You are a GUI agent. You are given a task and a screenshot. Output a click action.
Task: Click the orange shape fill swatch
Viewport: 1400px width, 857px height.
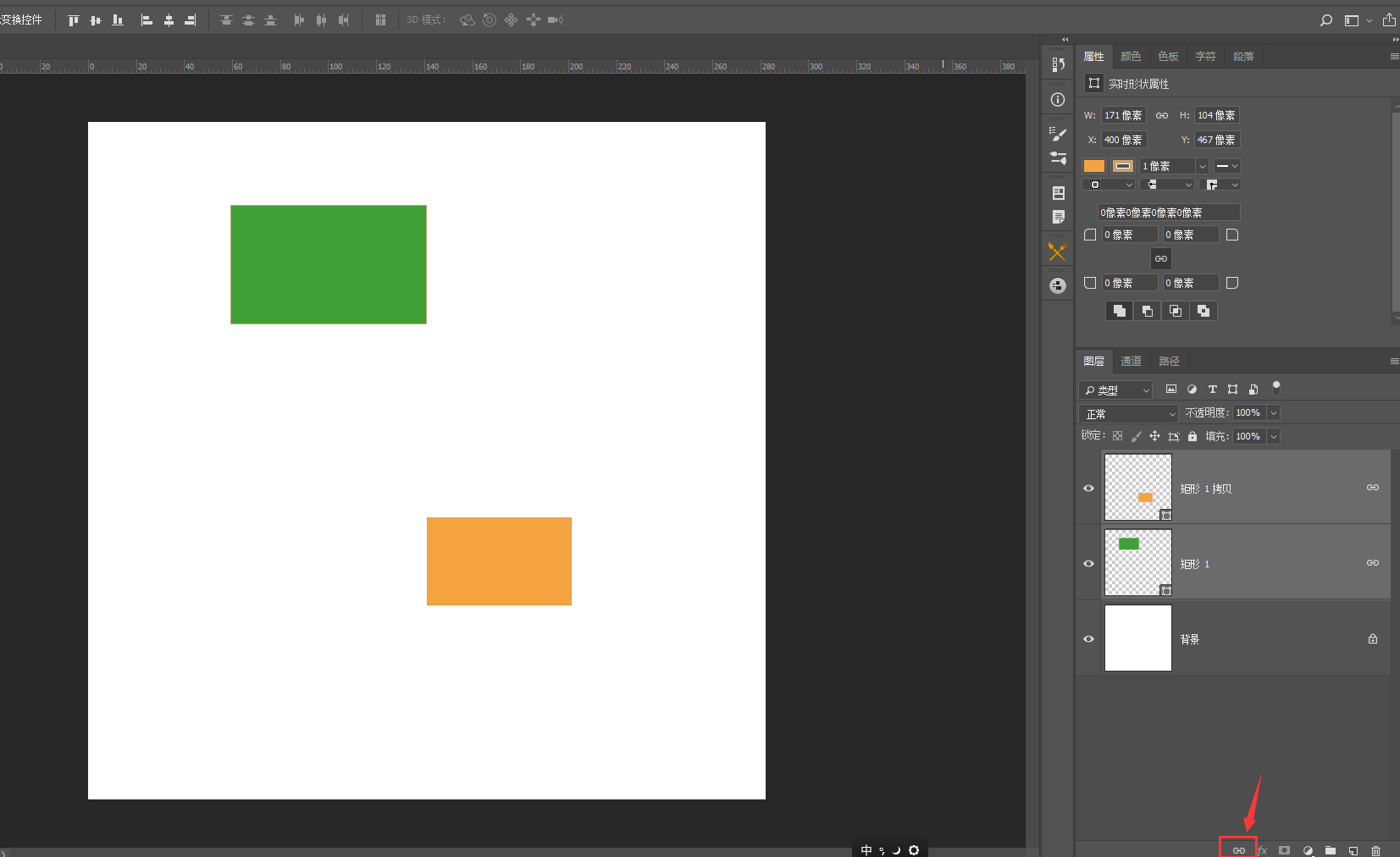(1094, 166)
